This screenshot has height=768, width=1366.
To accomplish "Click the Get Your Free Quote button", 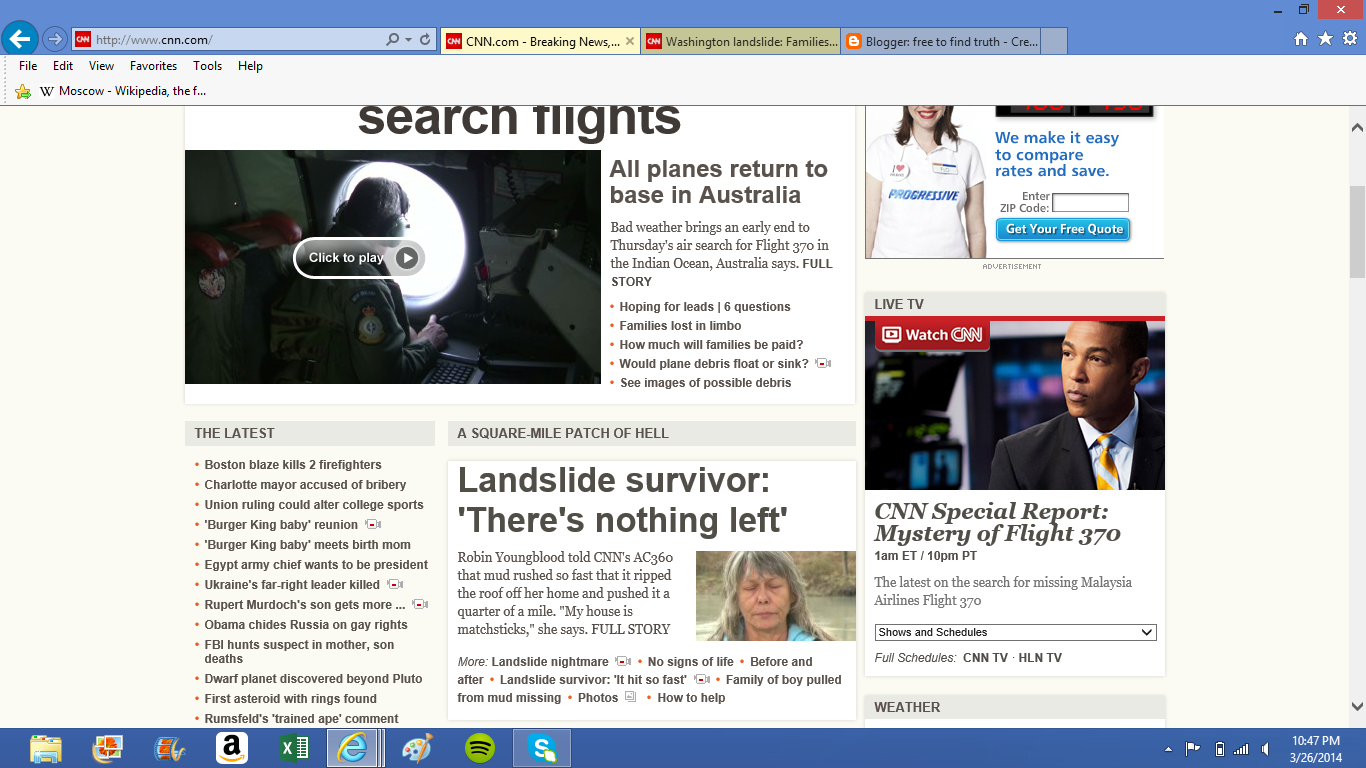I will [1063, 229].
